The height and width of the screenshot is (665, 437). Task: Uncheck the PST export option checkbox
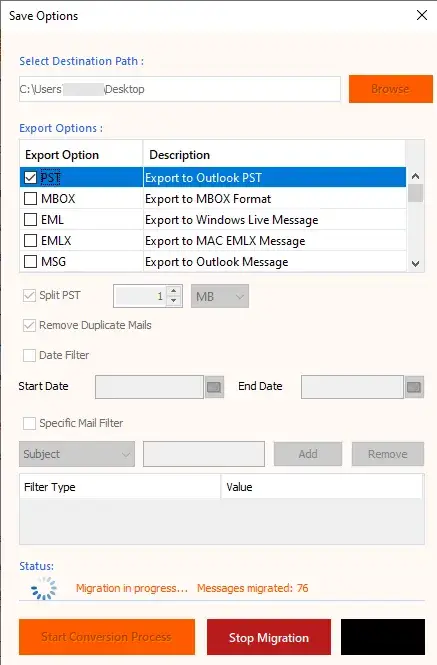click(x=31, y=177)
